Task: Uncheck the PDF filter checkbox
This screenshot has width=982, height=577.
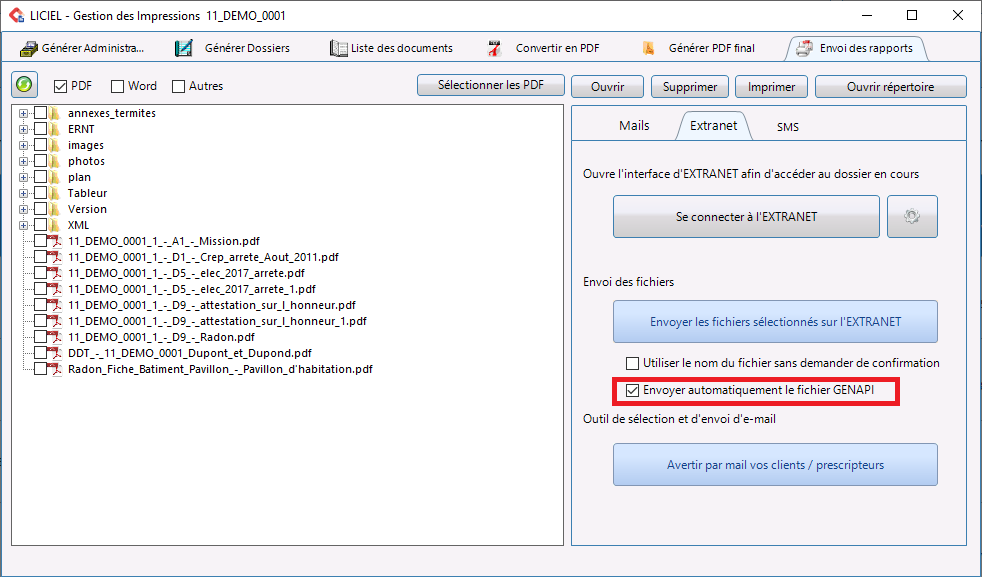Action: pyautogui.click(x=60, y=86)
